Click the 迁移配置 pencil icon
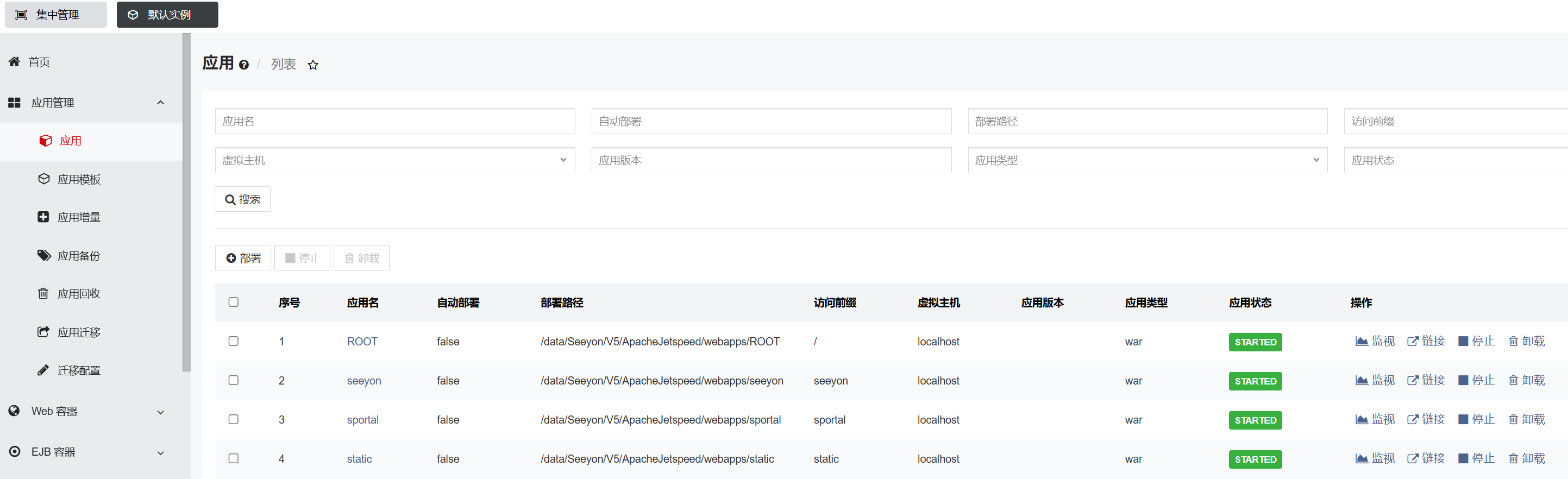Image resolution: width=1568 pixels, height=479 pixels. pos(43,370)
